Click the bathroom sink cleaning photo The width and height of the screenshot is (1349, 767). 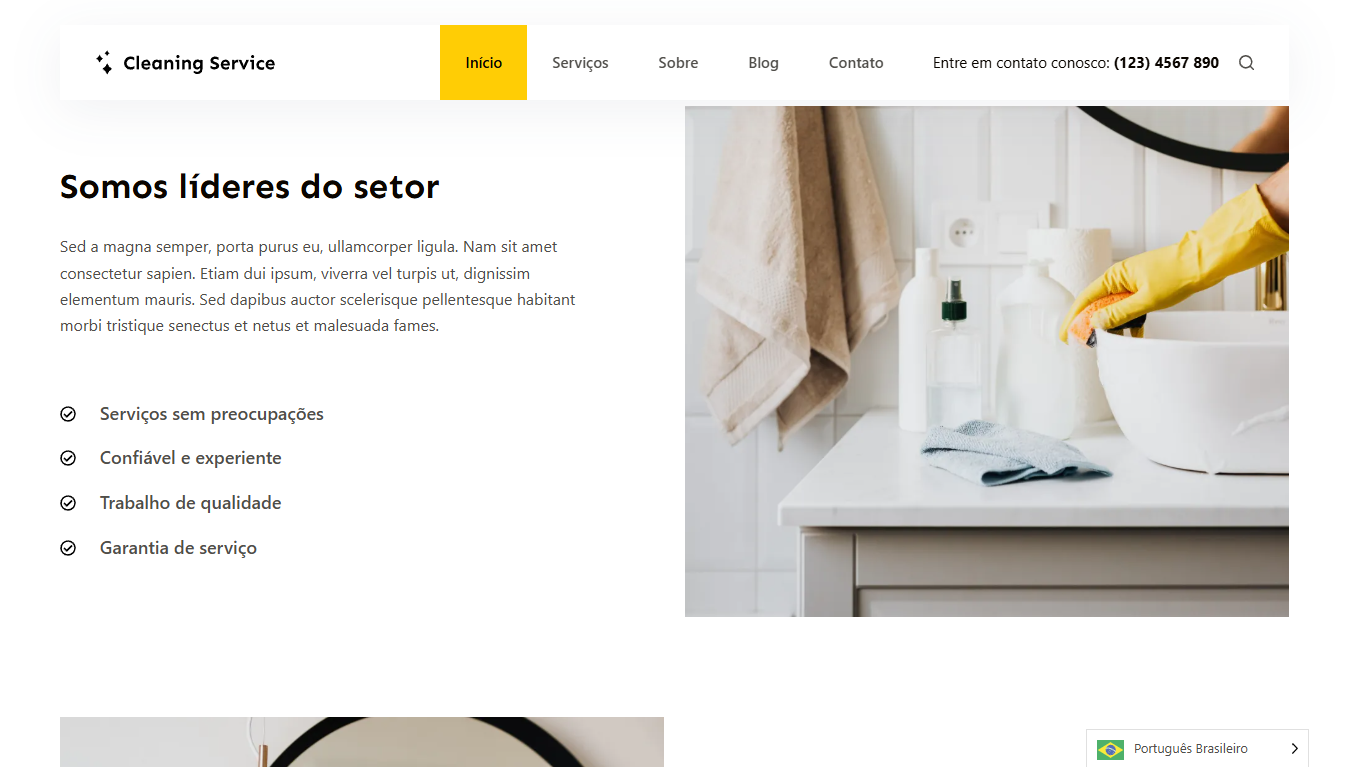987,361
